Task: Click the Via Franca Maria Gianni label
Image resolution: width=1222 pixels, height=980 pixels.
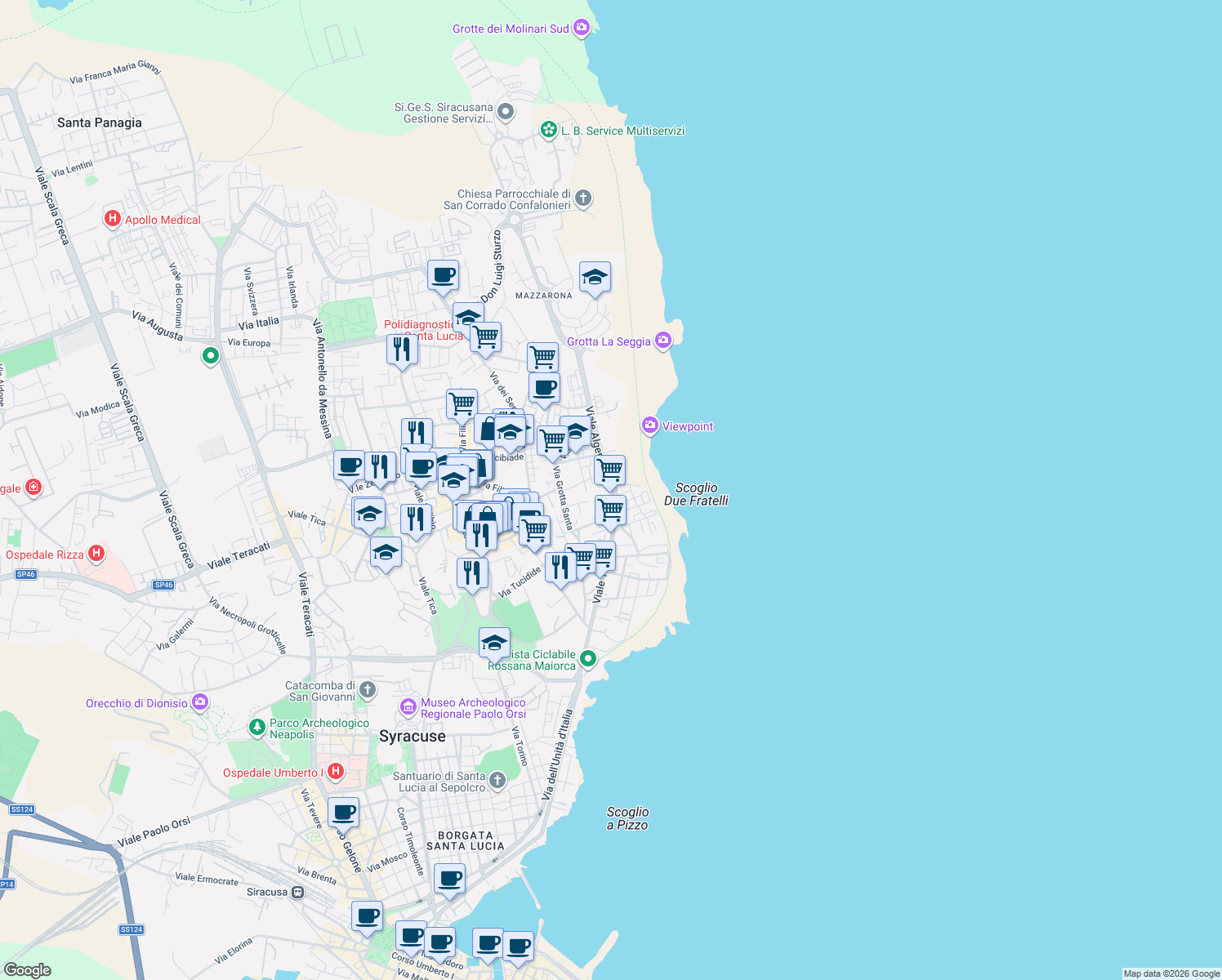Action: (115, 71)
